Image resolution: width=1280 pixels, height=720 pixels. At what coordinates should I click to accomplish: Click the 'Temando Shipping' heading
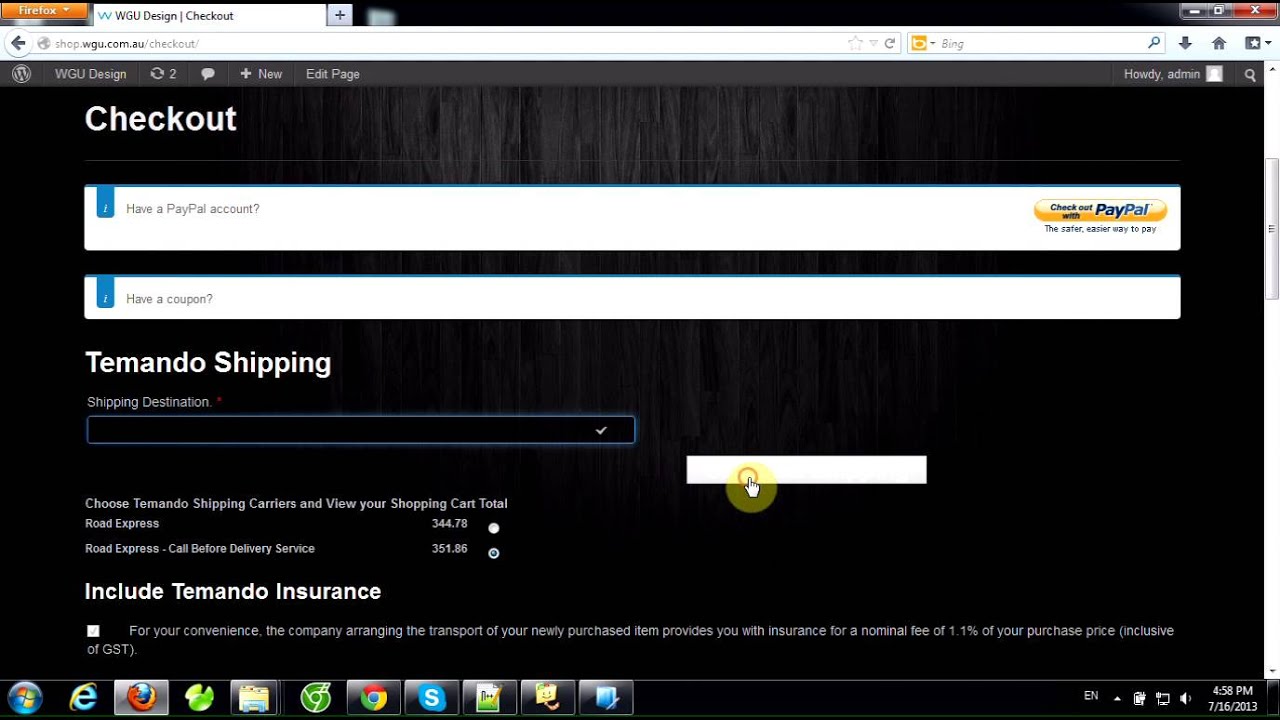[x=208, y=362]
